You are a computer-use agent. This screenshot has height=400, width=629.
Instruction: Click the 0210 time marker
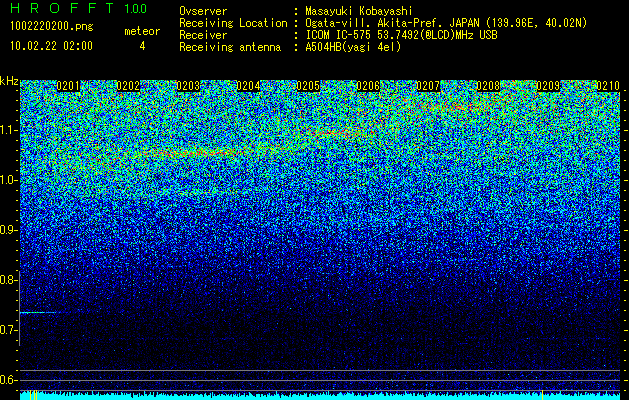[x=608, y=86]
